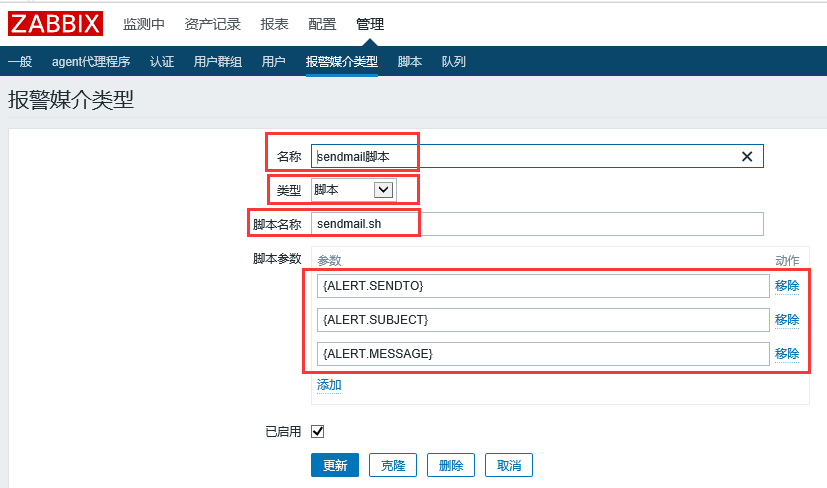Image resolution: width=827 pixels, height=488 pixels.
Task: Click into the 名称 input containing sendmail脚本
Action: 537,156
